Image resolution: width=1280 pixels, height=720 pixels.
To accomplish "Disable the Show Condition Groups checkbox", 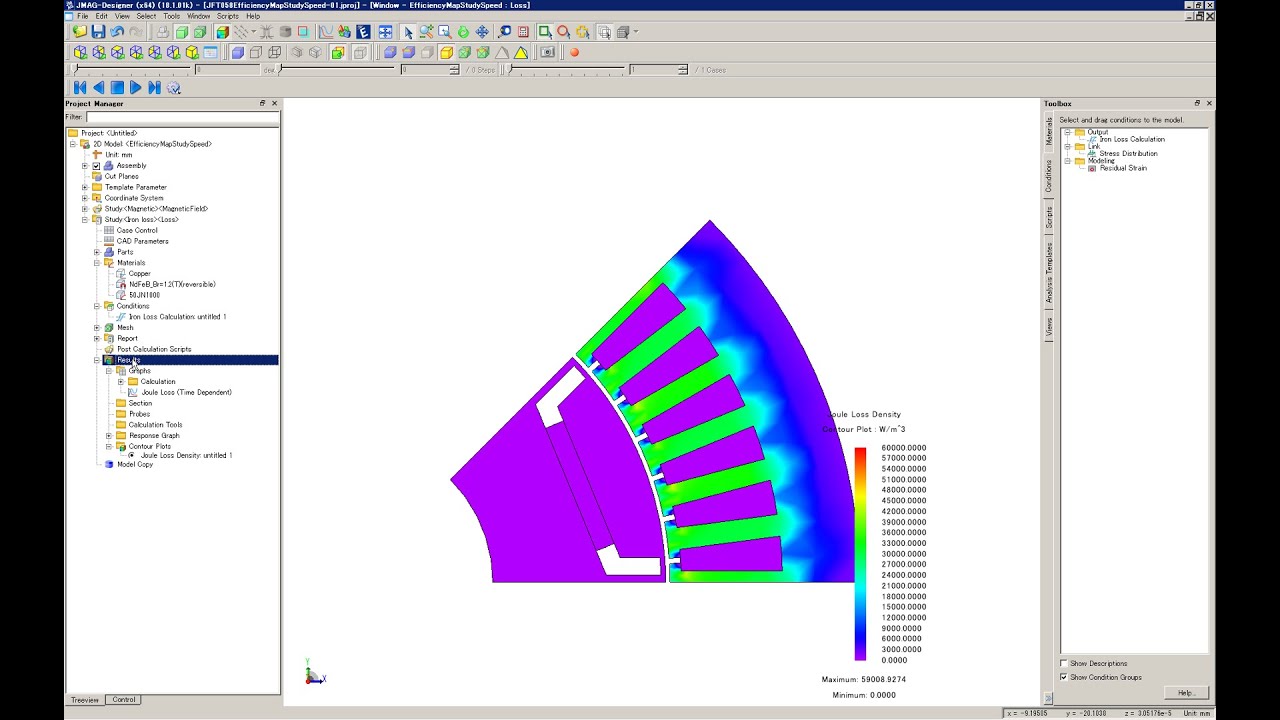I will 1064,677.
